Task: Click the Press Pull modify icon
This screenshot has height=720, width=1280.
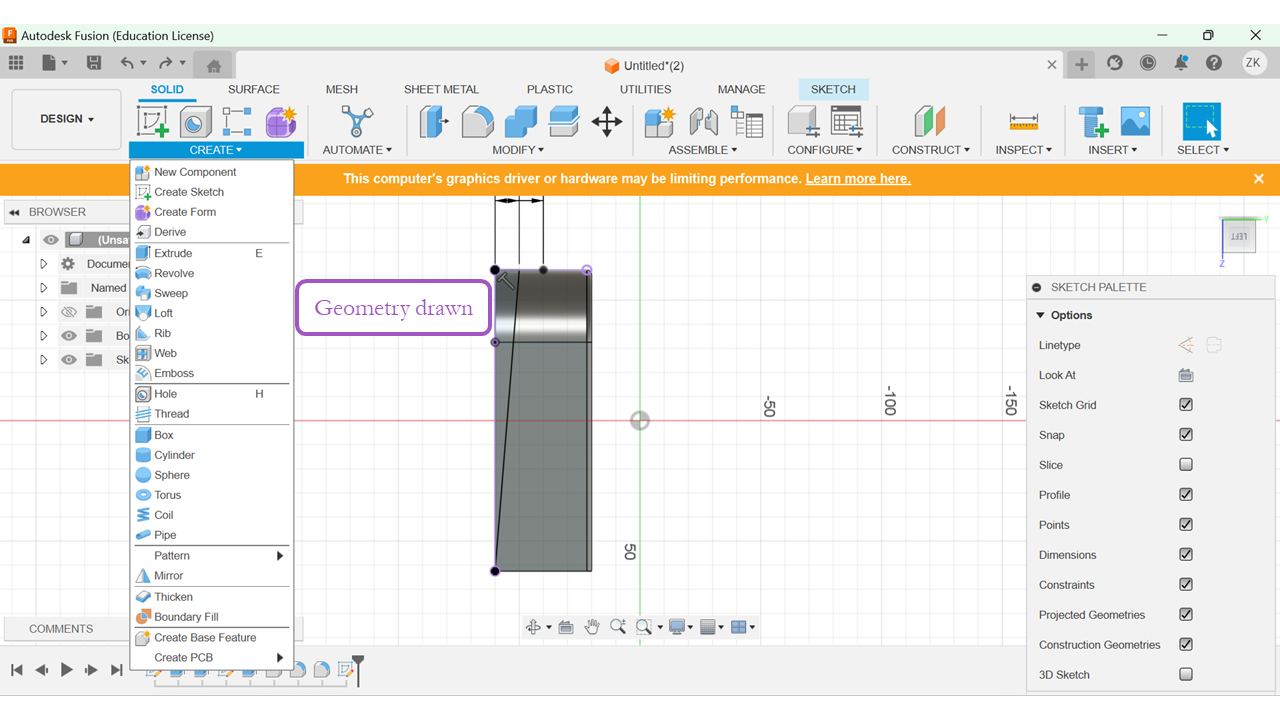Action: point(434,122)
